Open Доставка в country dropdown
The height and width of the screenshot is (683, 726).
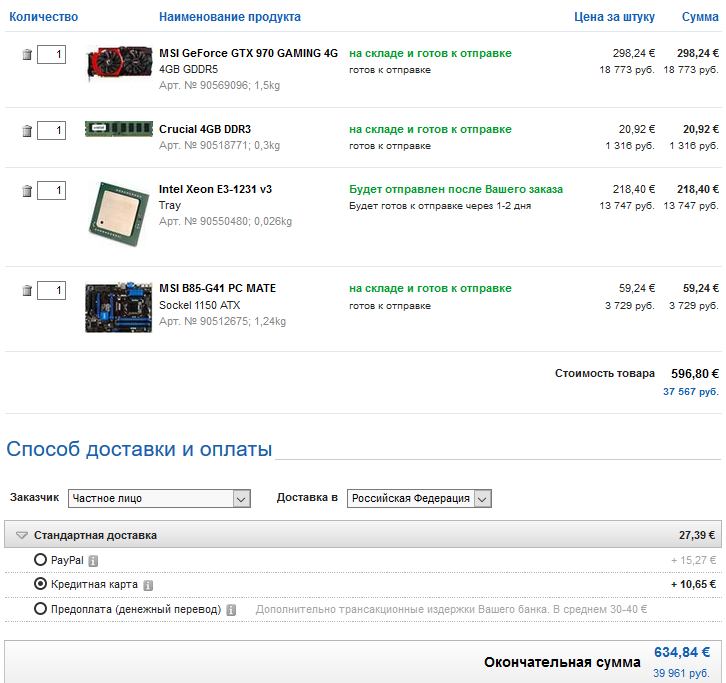click(x=419, y=498)
